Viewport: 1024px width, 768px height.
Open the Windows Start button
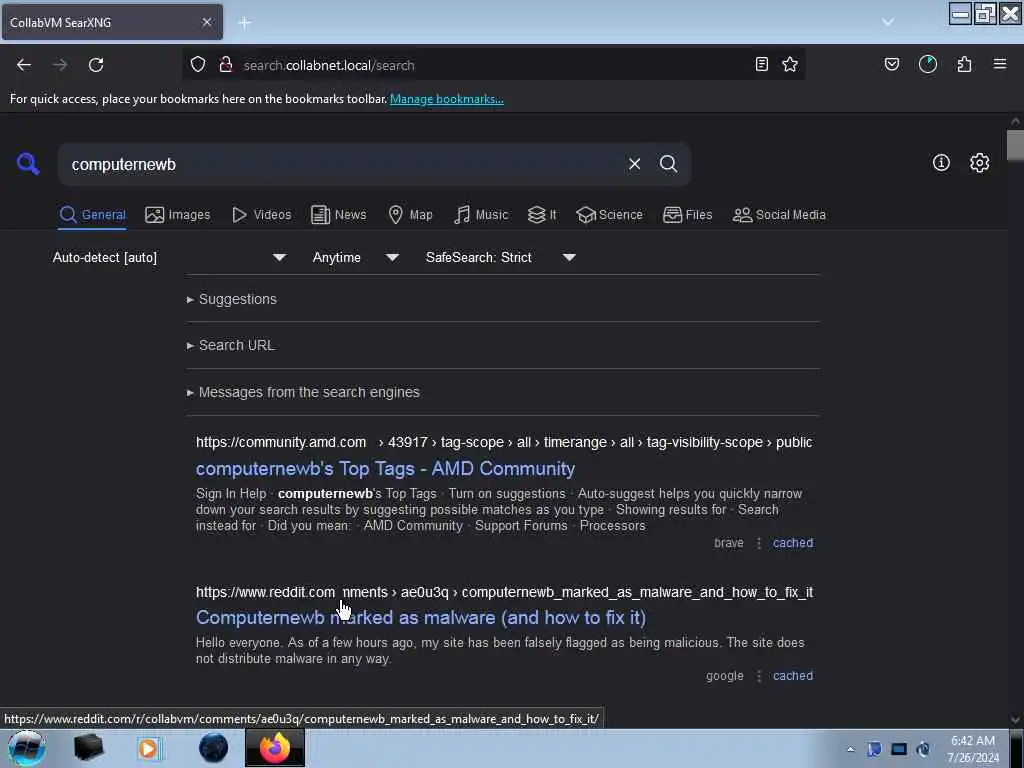[x=26, y=748]
